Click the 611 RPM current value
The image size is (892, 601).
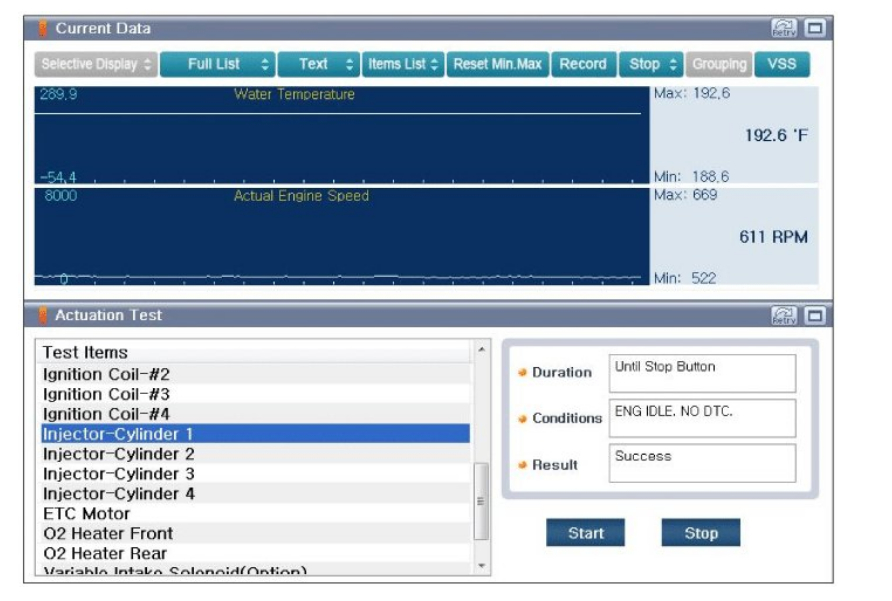773,237
